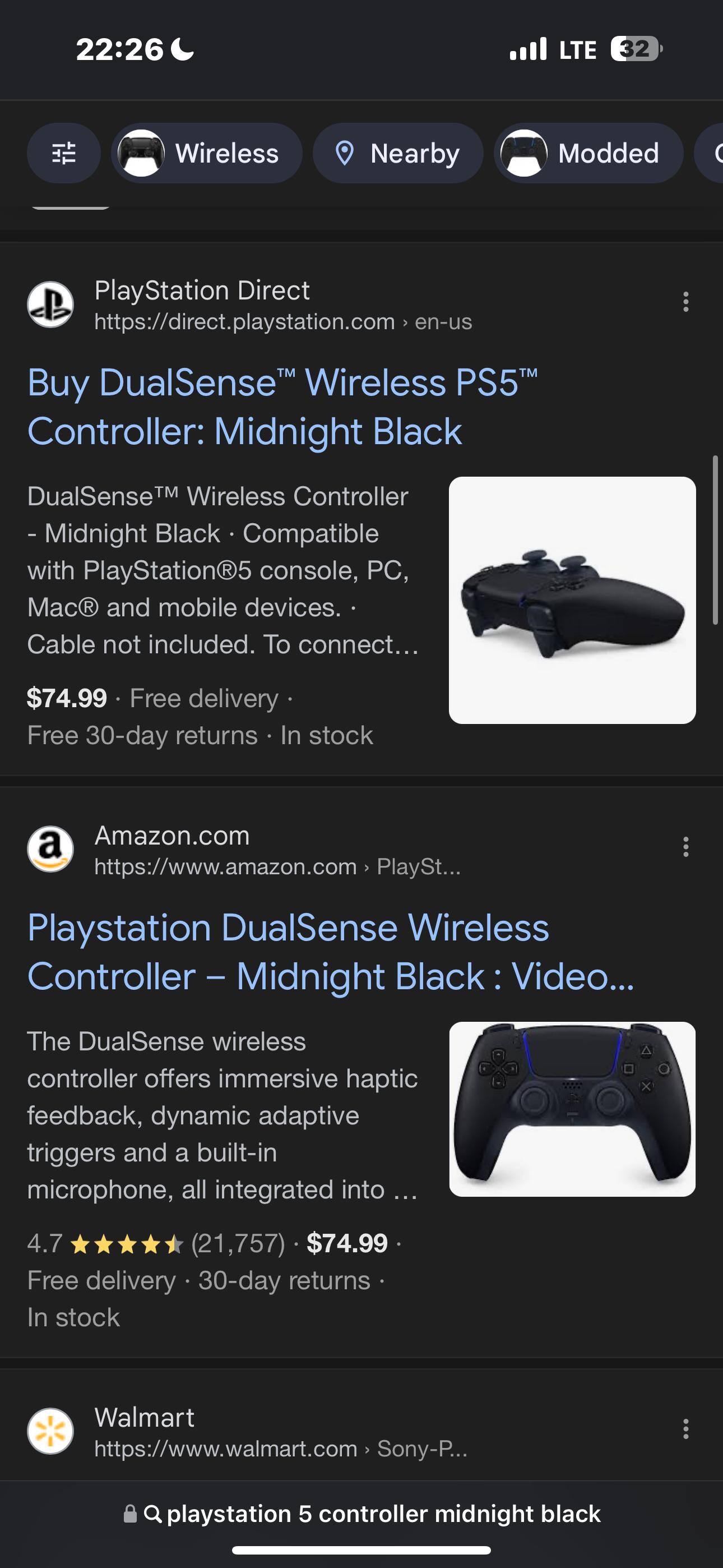Toggle the Modded filter chip
This screenshot has width=723, height=1568.
(588, 154)
